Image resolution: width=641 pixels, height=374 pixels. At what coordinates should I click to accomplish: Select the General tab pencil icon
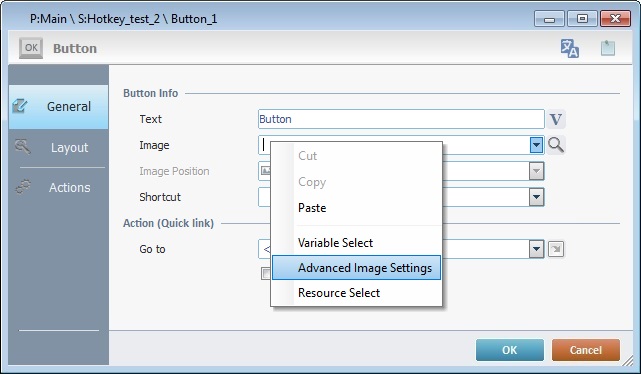20,106
